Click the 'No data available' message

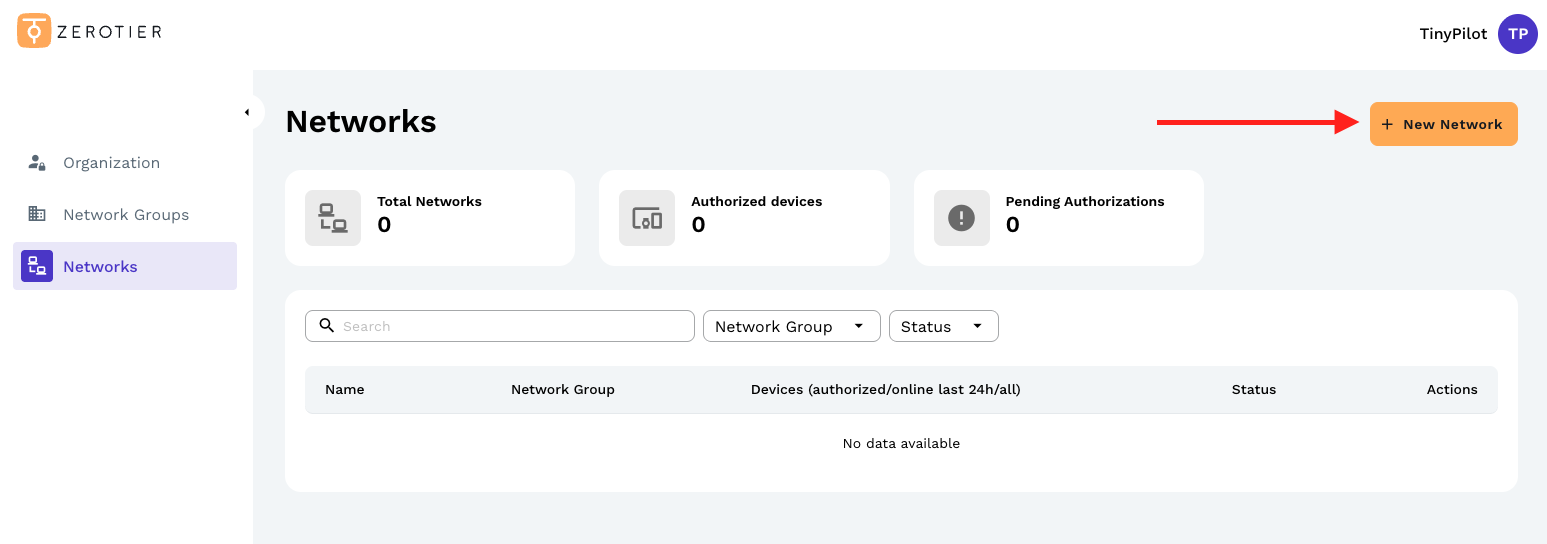[x=901, y=443]
